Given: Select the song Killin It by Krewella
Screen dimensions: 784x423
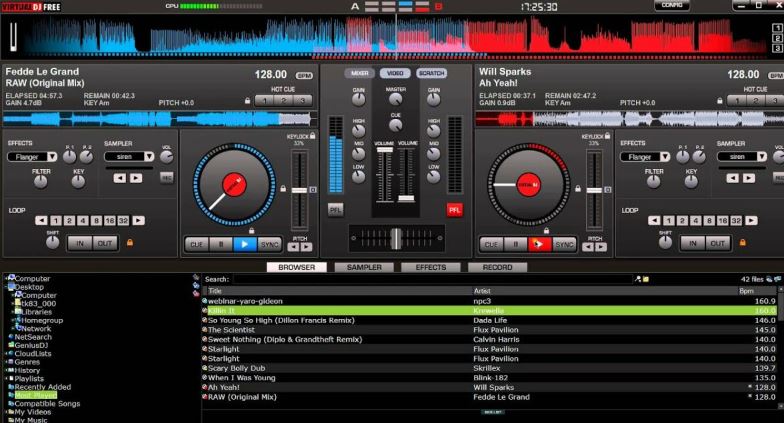Looking at the screenshot, I should click(x=490, y=310).
